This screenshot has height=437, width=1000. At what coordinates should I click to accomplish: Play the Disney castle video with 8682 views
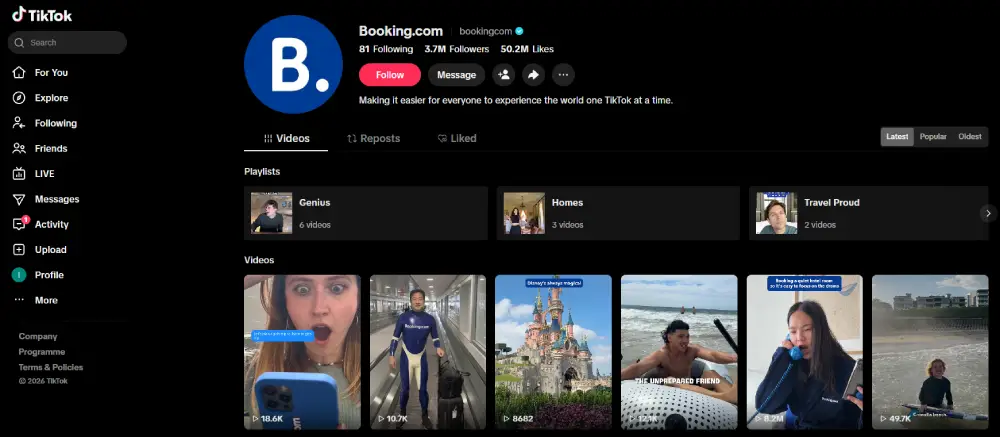554,352
